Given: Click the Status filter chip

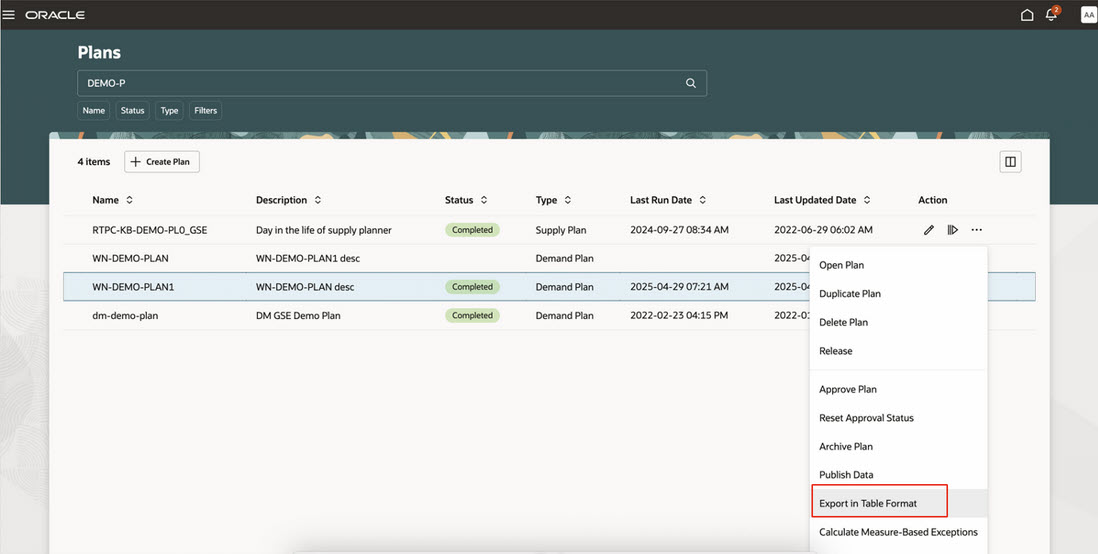Looking at the screenshot, I should pyautogui.click(x=132, y=111).
